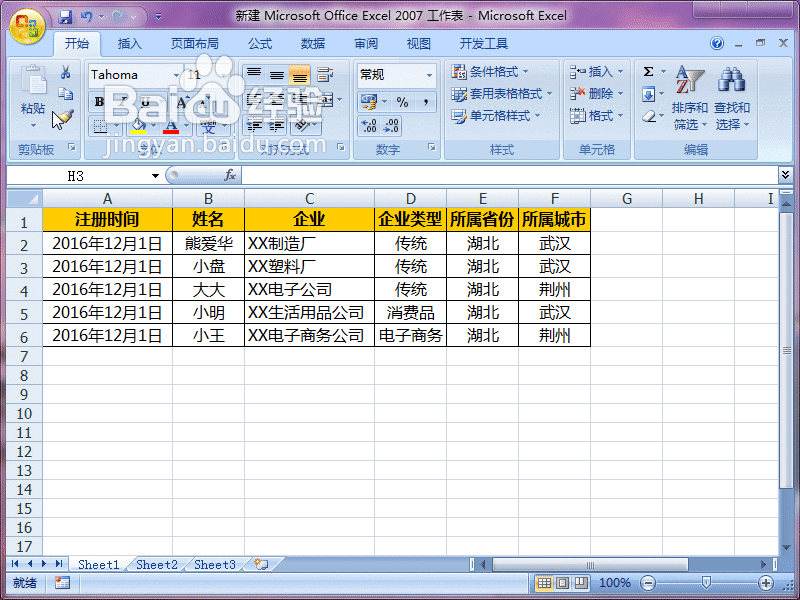The image size is (800, 600).
Task: Click the yellow fill color swatch
Action: pyautogui.click(x=139, y=129)
